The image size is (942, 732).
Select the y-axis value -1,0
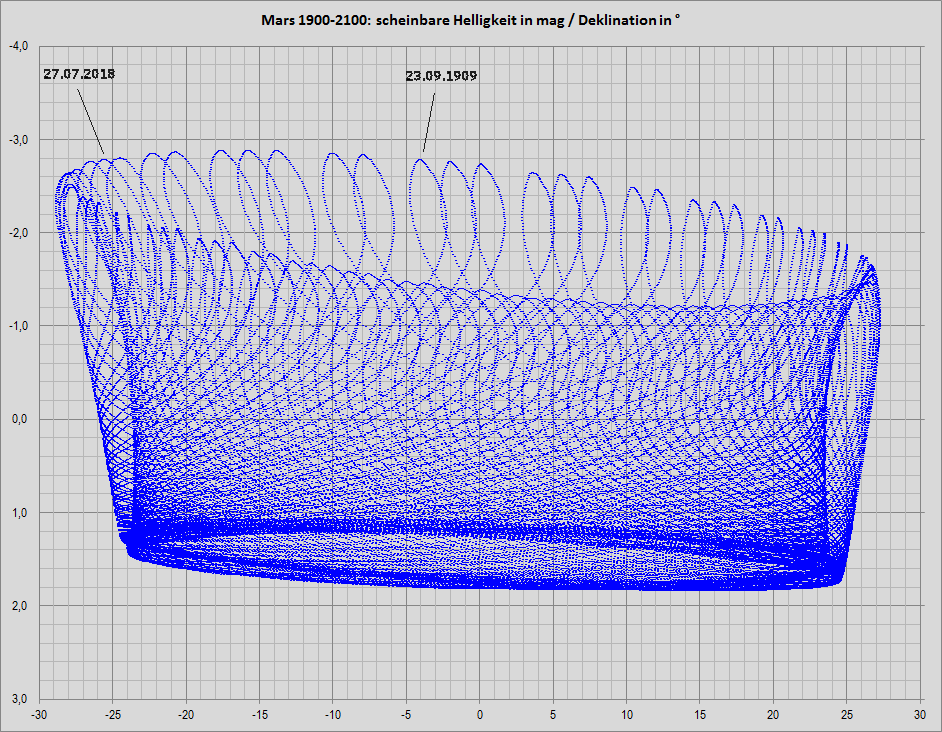pos(20,326)
